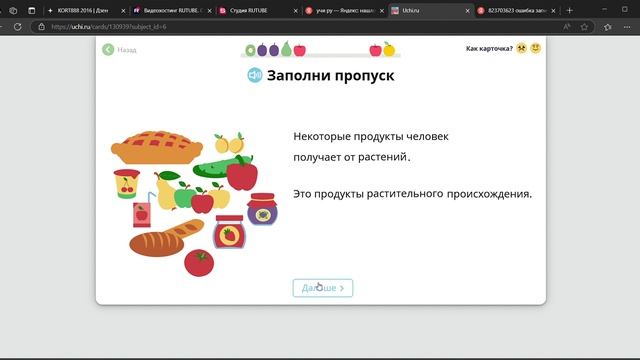640x360 pixels.
Task: Reload the page
Action: [x=18, y=27]
